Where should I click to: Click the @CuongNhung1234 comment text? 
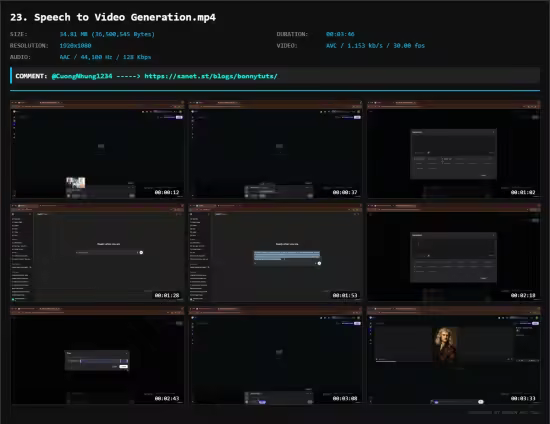82,76
